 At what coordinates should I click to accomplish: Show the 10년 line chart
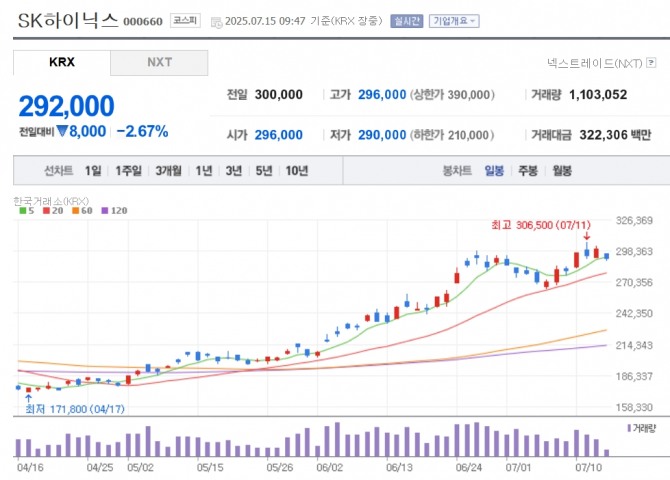[297, 171]
